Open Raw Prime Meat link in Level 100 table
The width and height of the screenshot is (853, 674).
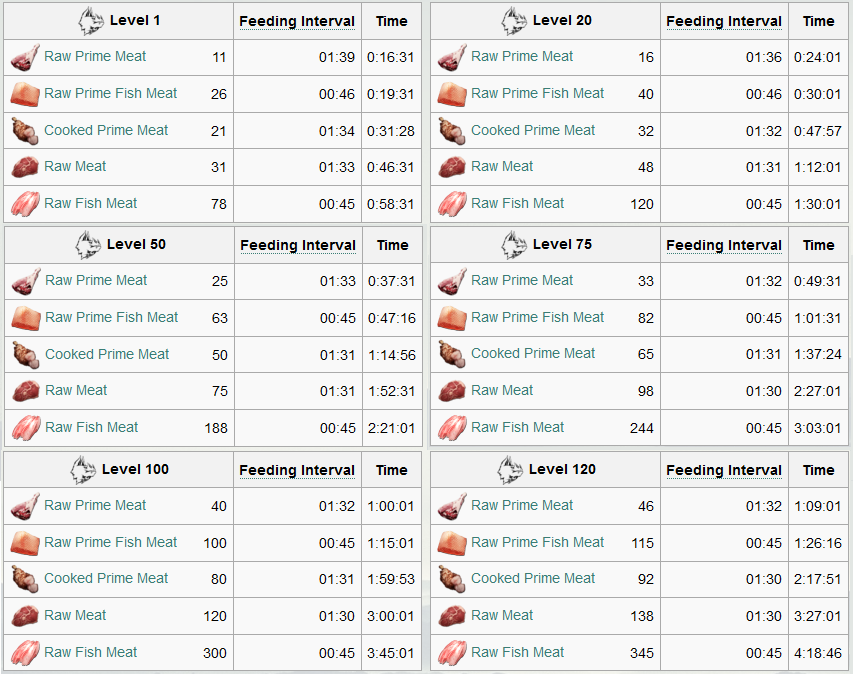pyautogui.click(x=95, y=505)
